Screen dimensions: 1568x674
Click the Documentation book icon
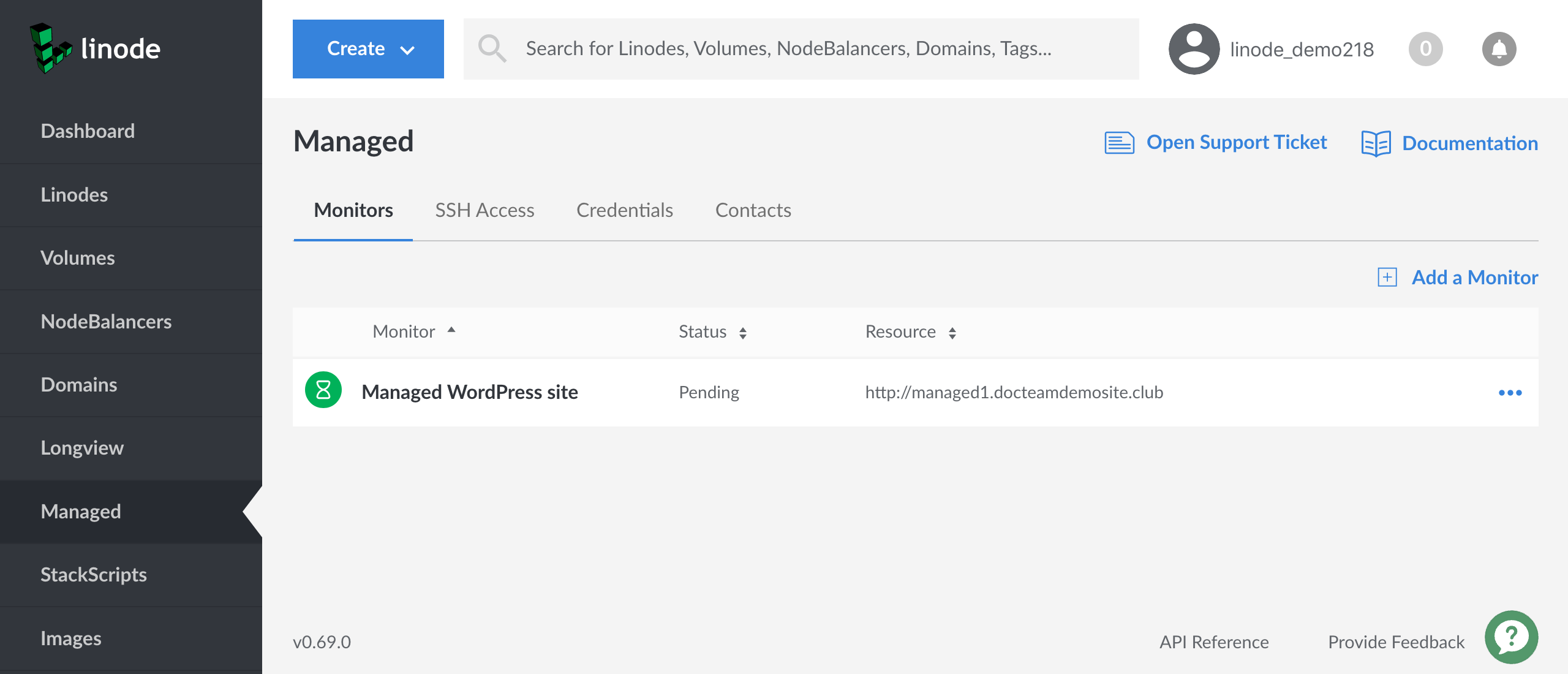pos(1376,143)
